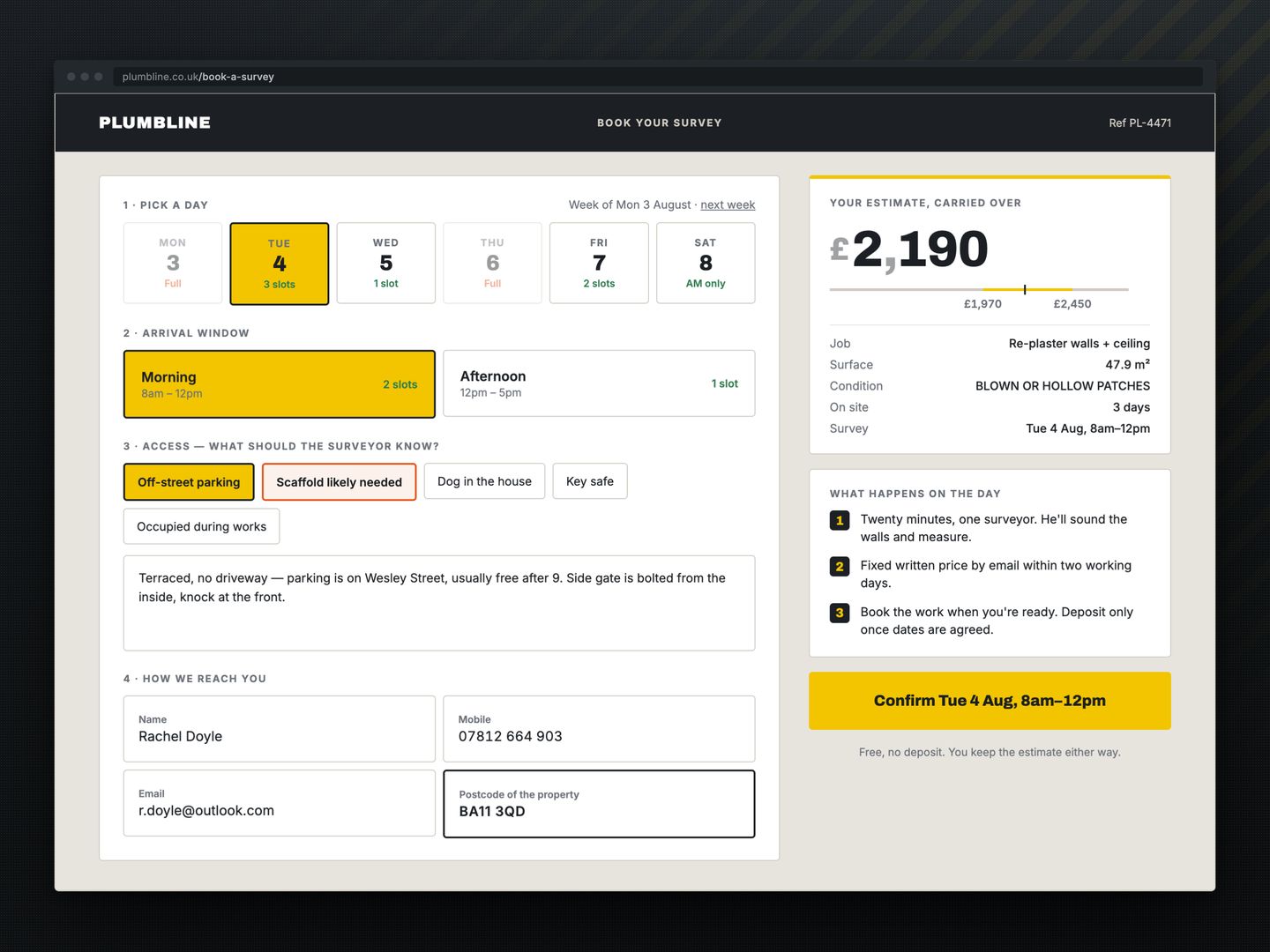This screenshot has height=952, width=1270.
Task: Click the £2,190 estimate amount
Action: (908, 249)
